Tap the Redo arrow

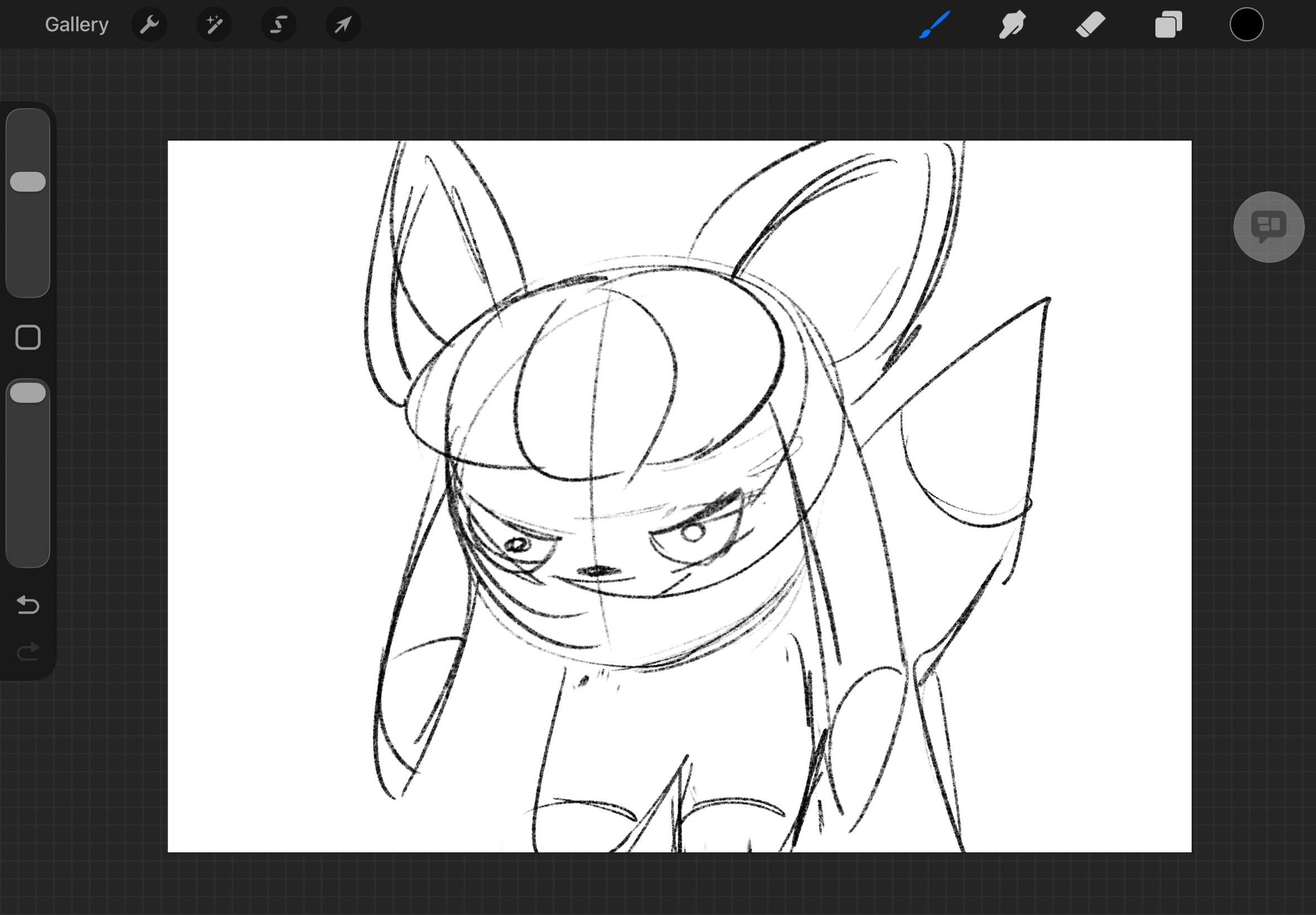(x=28, y=651)
